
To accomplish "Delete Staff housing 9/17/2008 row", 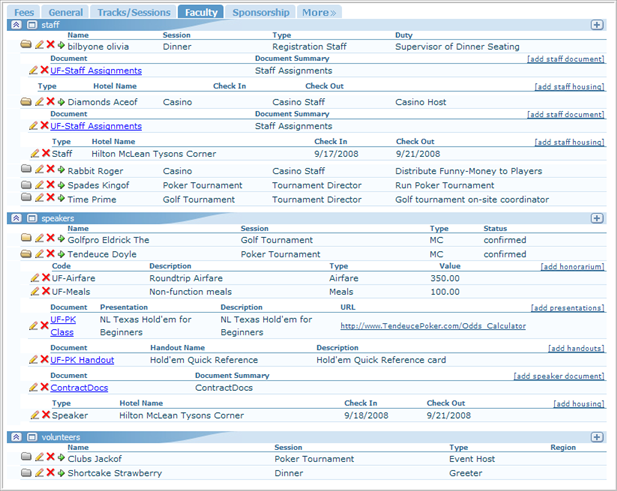I will pos(46,153).
